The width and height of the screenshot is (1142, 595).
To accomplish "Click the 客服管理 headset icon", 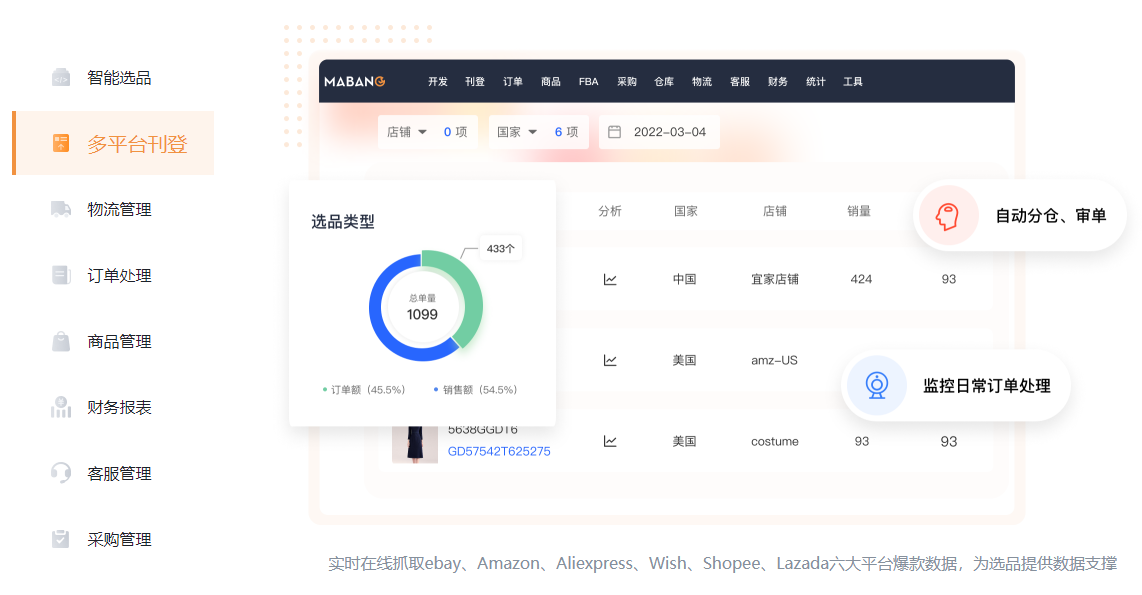I will 61,473.
